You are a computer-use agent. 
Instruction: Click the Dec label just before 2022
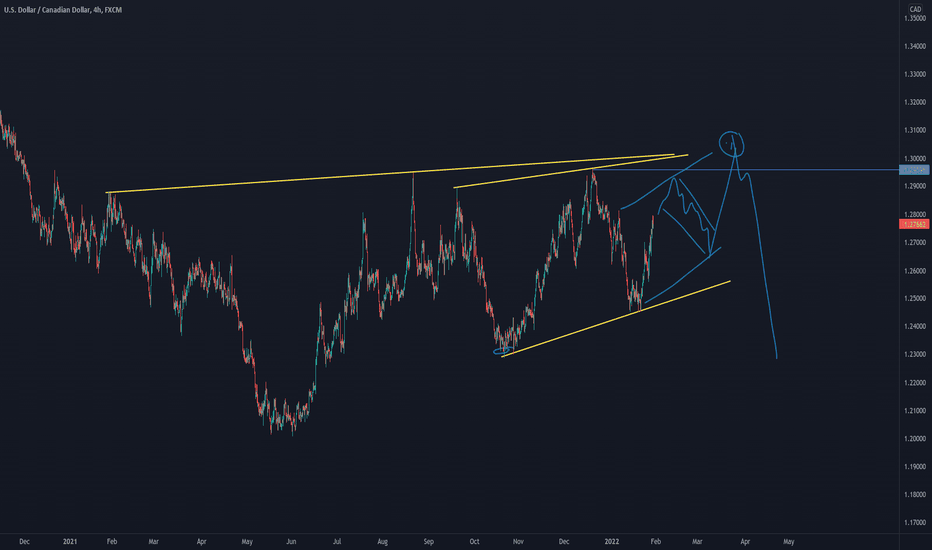564,542
